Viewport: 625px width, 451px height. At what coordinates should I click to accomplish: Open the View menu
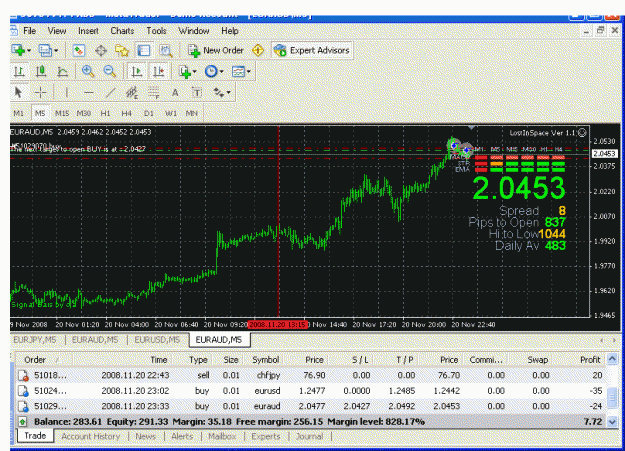57,31
